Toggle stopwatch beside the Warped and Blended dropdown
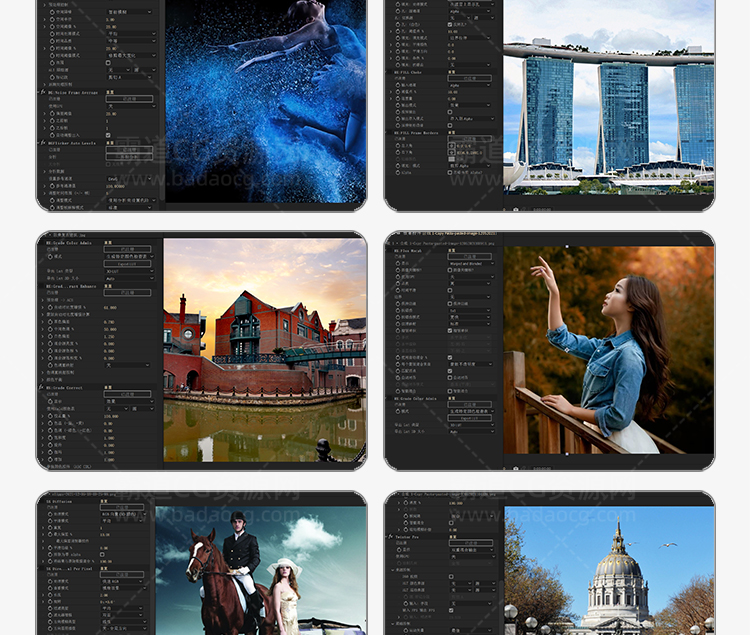 [x=398, y=263]
